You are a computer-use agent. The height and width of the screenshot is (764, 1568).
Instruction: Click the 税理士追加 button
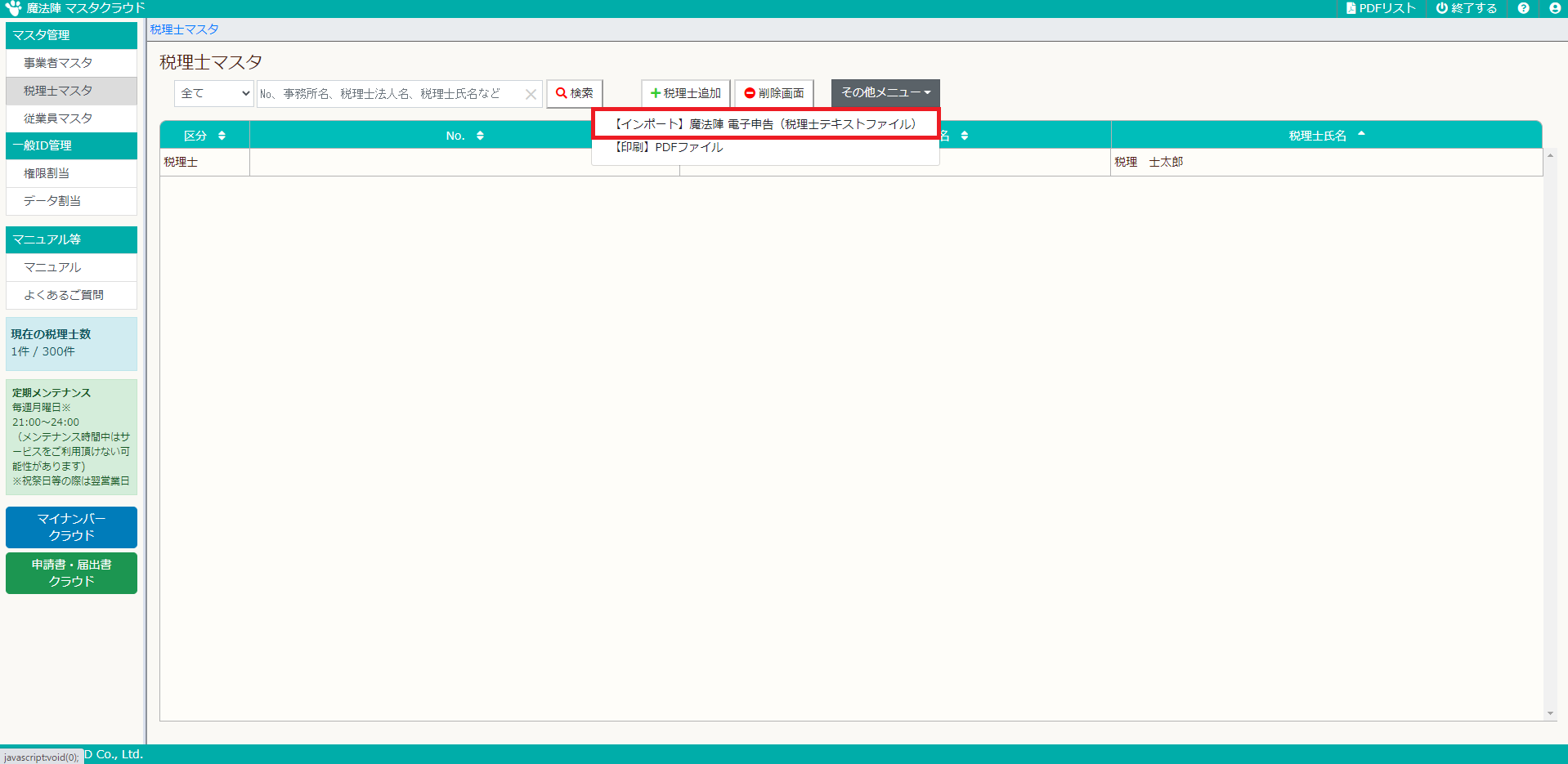tap(685, 93)
